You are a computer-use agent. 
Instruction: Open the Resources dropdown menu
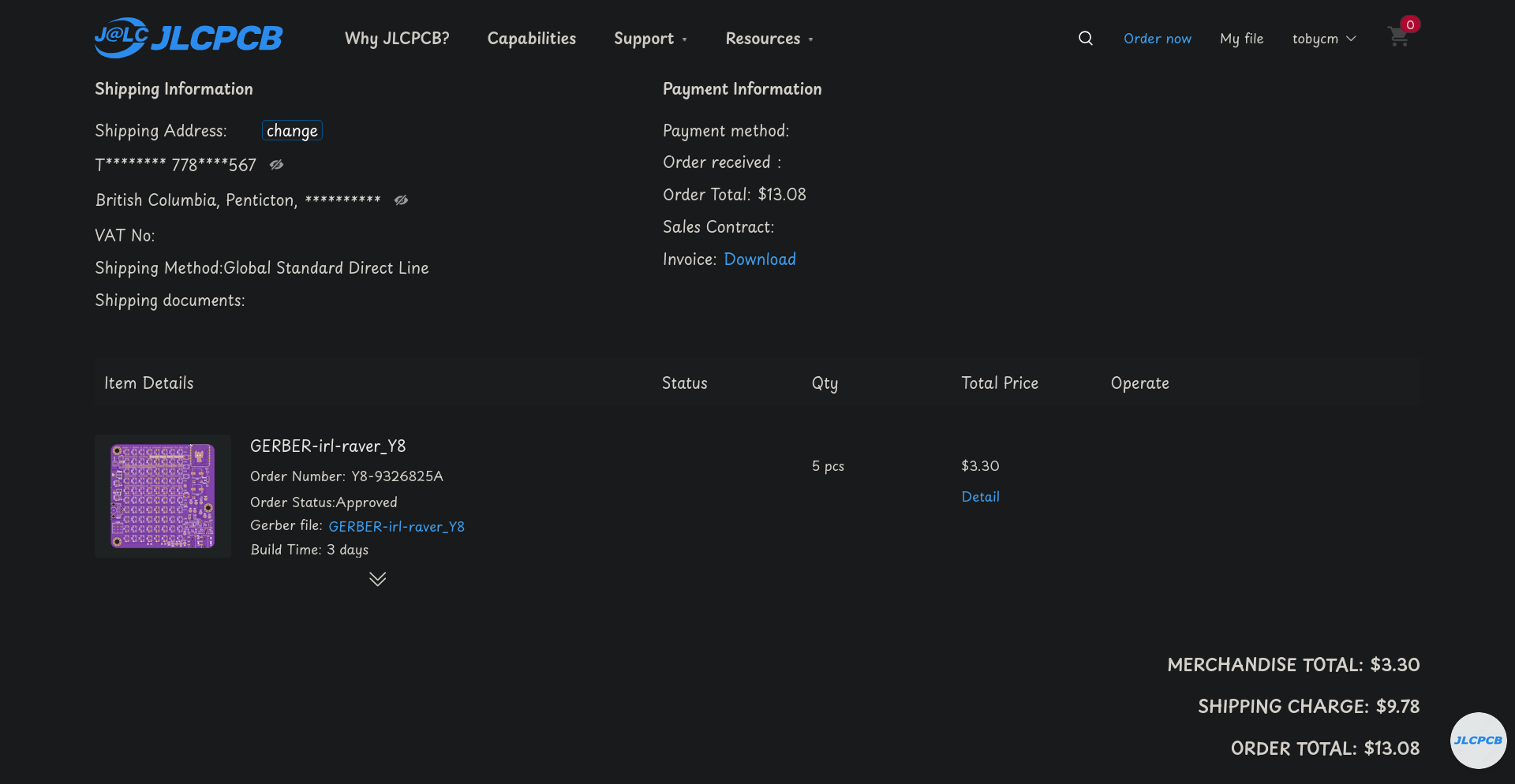pos(769,39)
